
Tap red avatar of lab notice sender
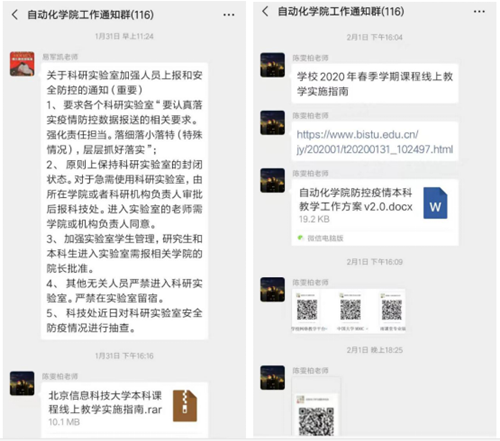22,64
